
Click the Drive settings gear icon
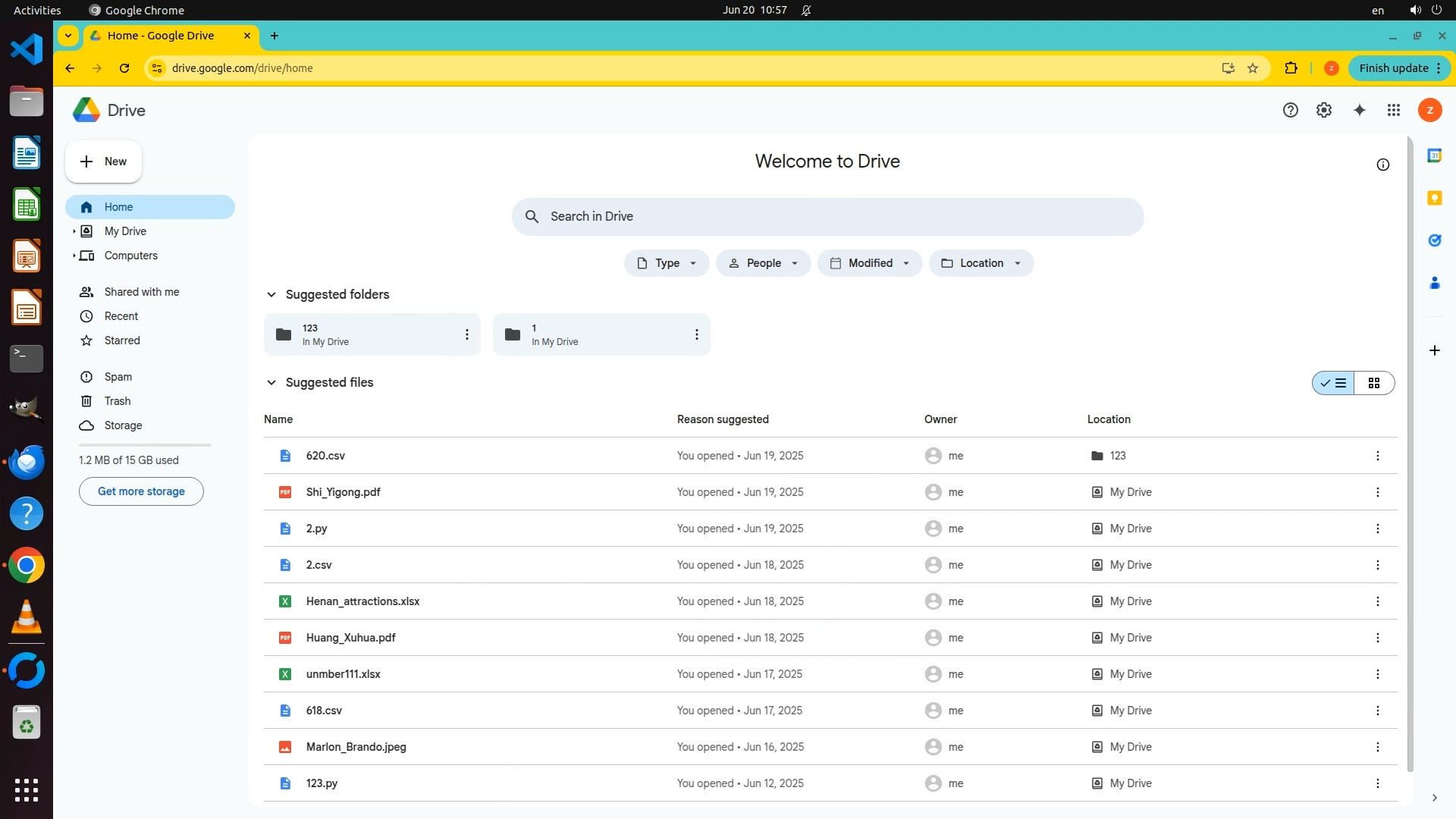coord(1323,111)
